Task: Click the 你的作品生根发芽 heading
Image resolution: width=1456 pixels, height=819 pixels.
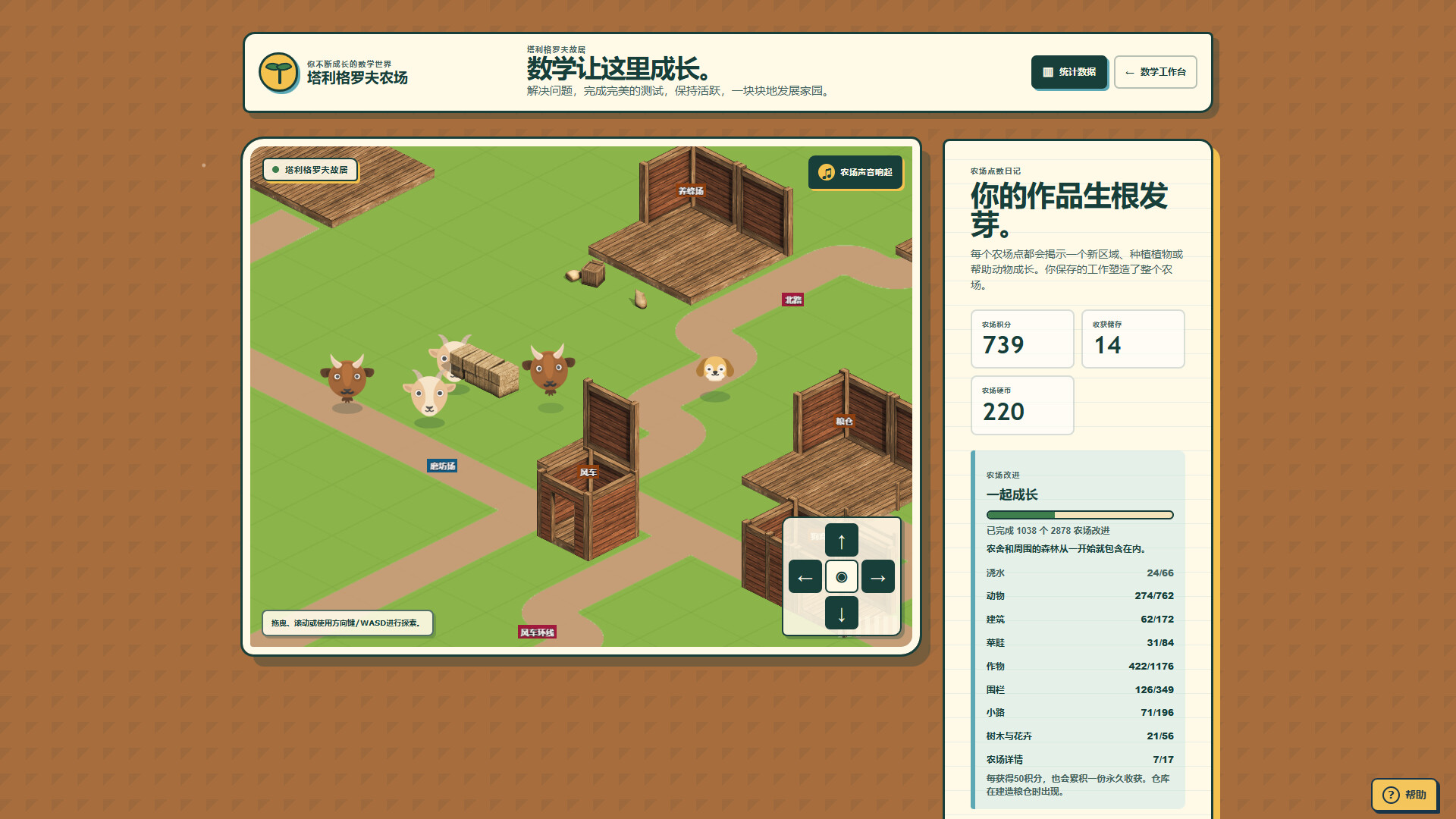Action: pos(1068,210)
